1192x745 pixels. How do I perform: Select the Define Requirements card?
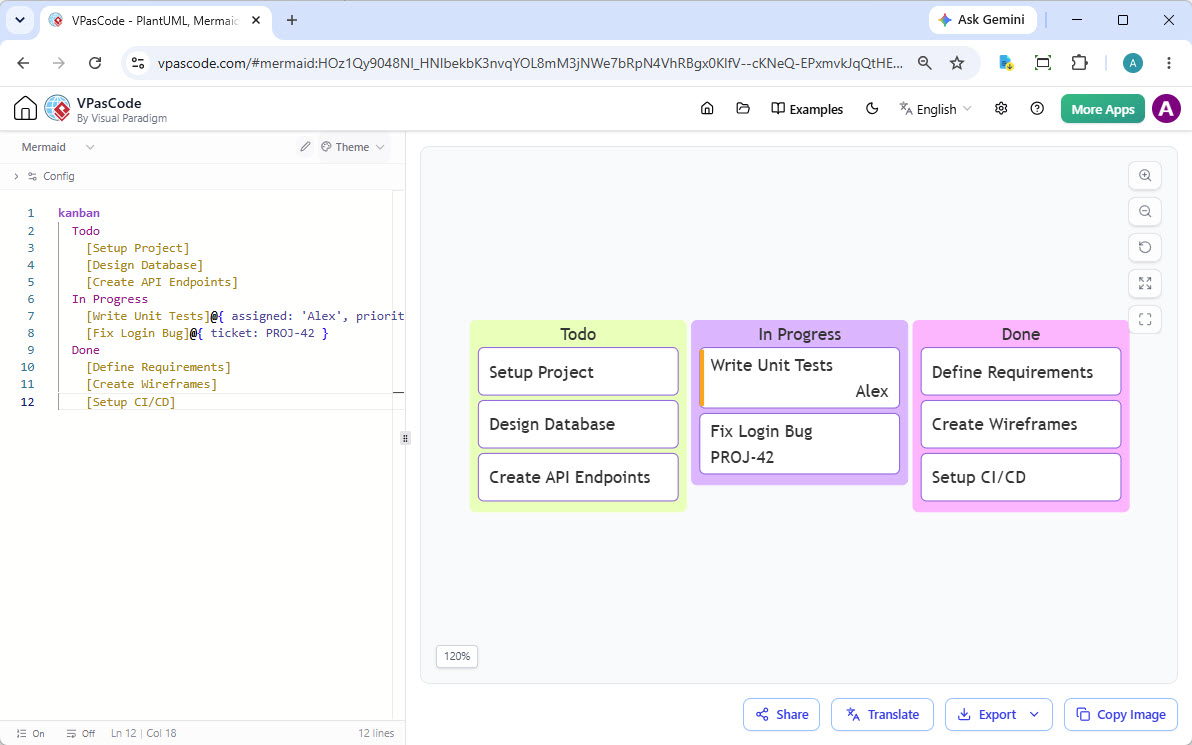(x=1020, y=372)
